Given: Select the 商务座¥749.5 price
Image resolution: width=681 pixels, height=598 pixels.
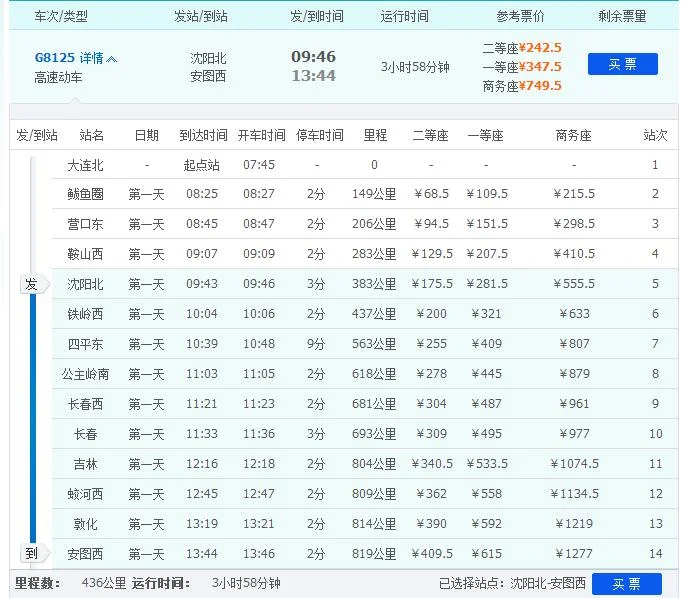Looking at the screenshot, I should (x=522, y=86).
